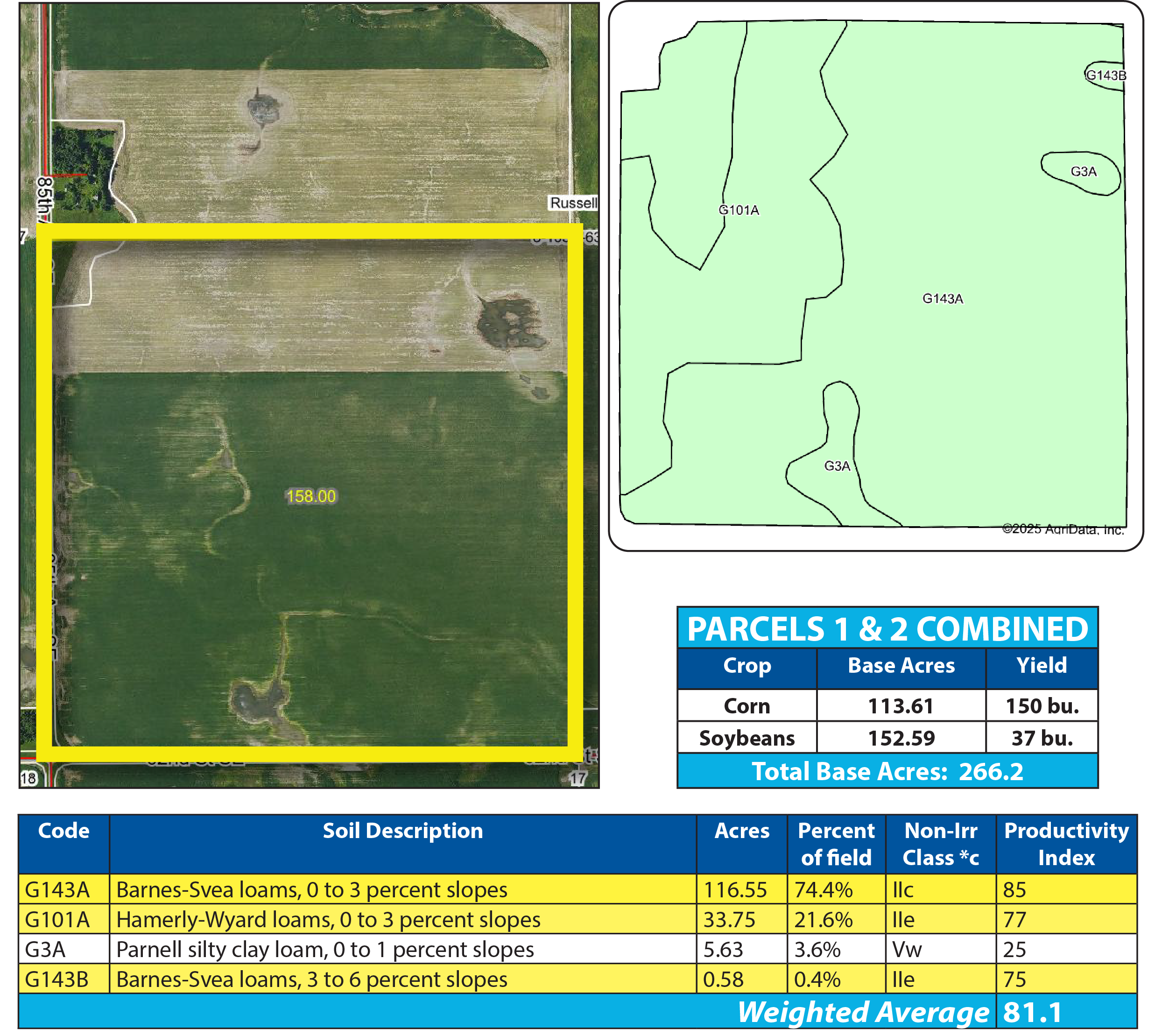Click the G101A soil zone label
Screen dimensions: 1162x1036
pyautogui.click(x=739, y=210)
